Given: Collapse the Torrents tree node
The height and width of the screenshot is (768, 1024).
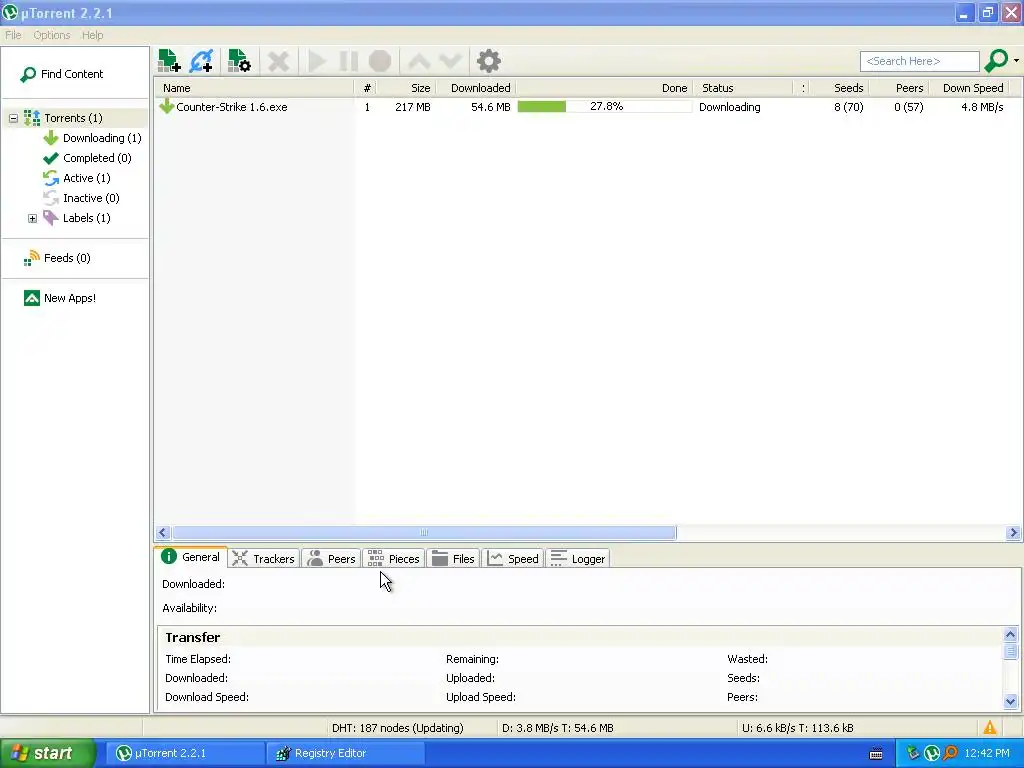Looking at the screenshot, I should point(13,118).
